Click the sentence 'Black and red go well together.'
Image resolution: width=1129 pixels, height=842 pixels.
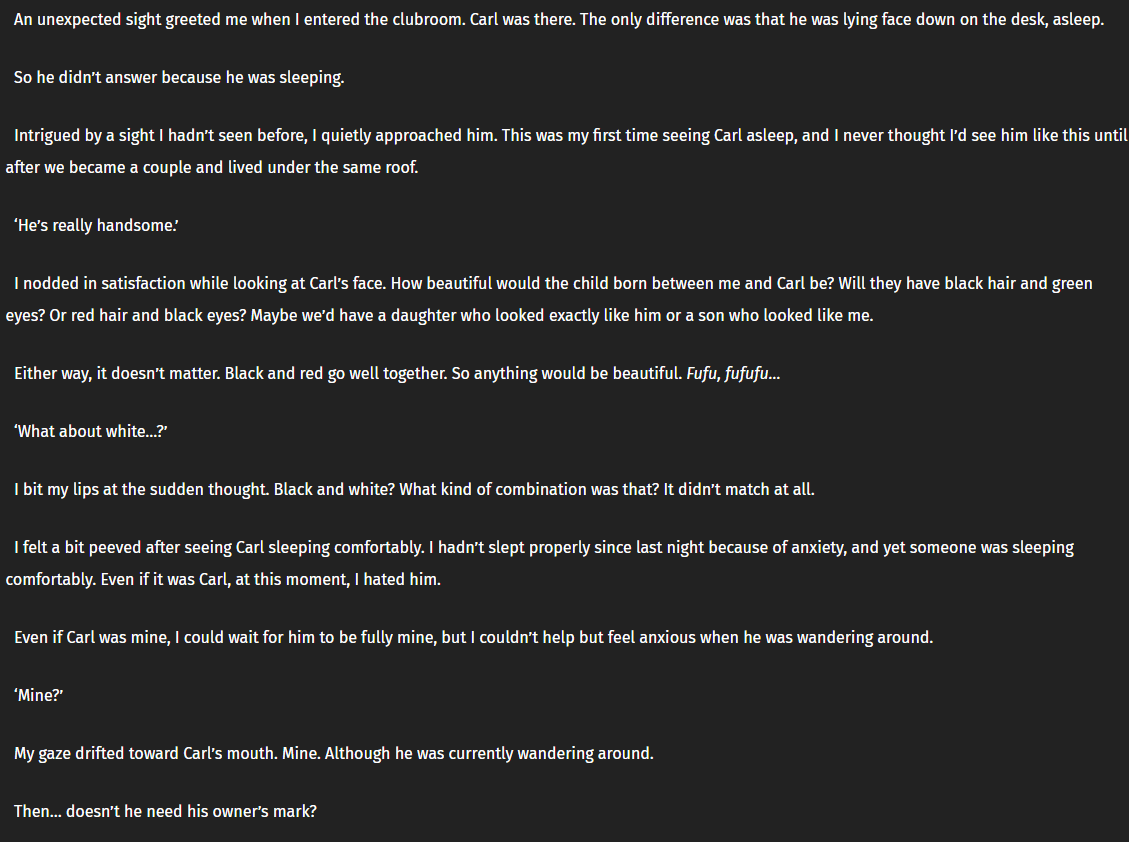336,374
